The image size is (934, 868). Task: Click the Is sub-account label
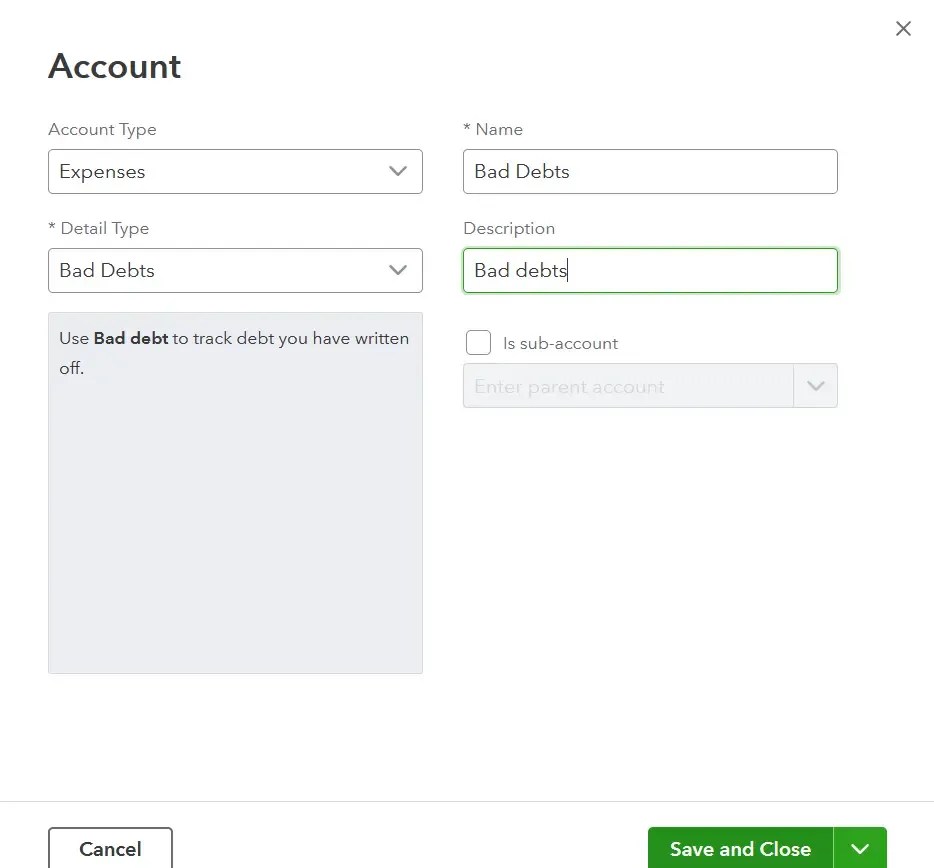(560, 342)
